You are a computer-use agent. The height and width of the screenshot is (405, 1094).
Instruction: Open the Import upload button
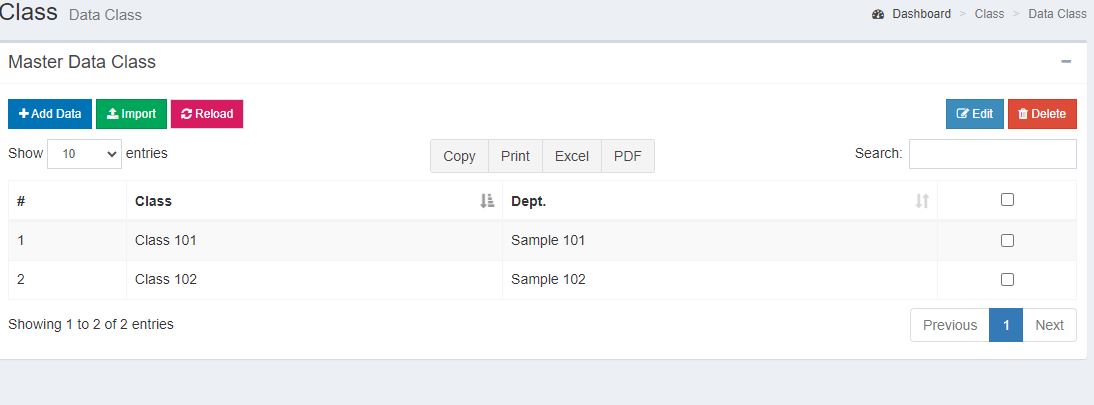(x=131, y=114)
